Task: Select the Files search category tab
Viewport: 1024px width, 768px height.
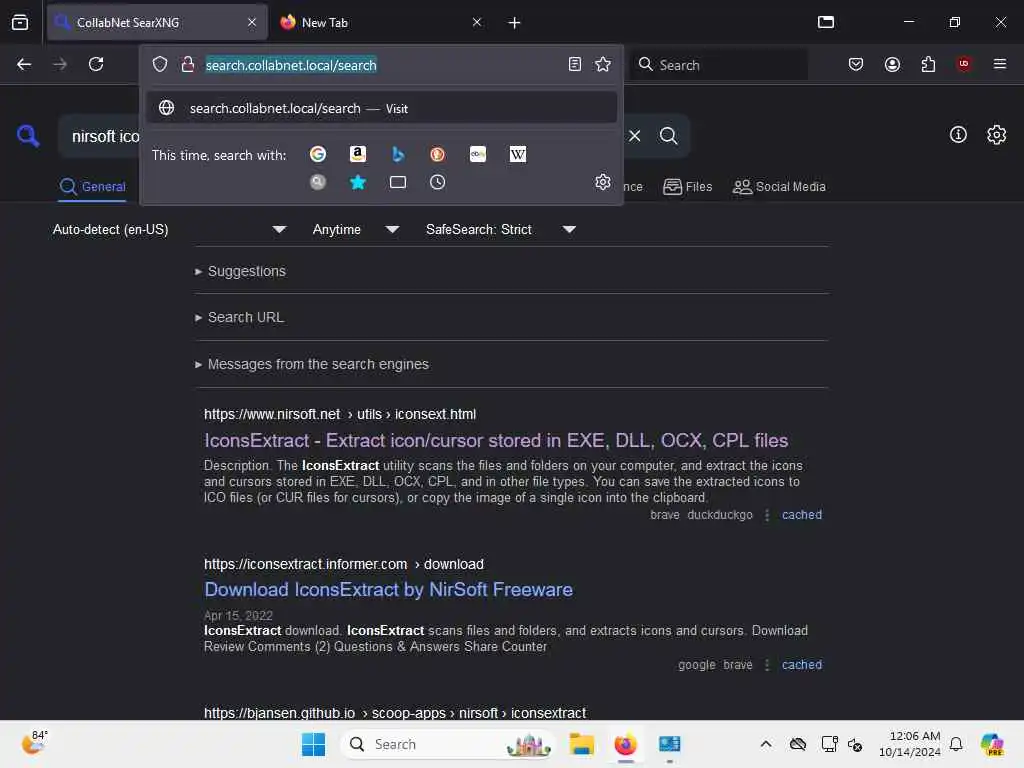Action: (688, 187)
